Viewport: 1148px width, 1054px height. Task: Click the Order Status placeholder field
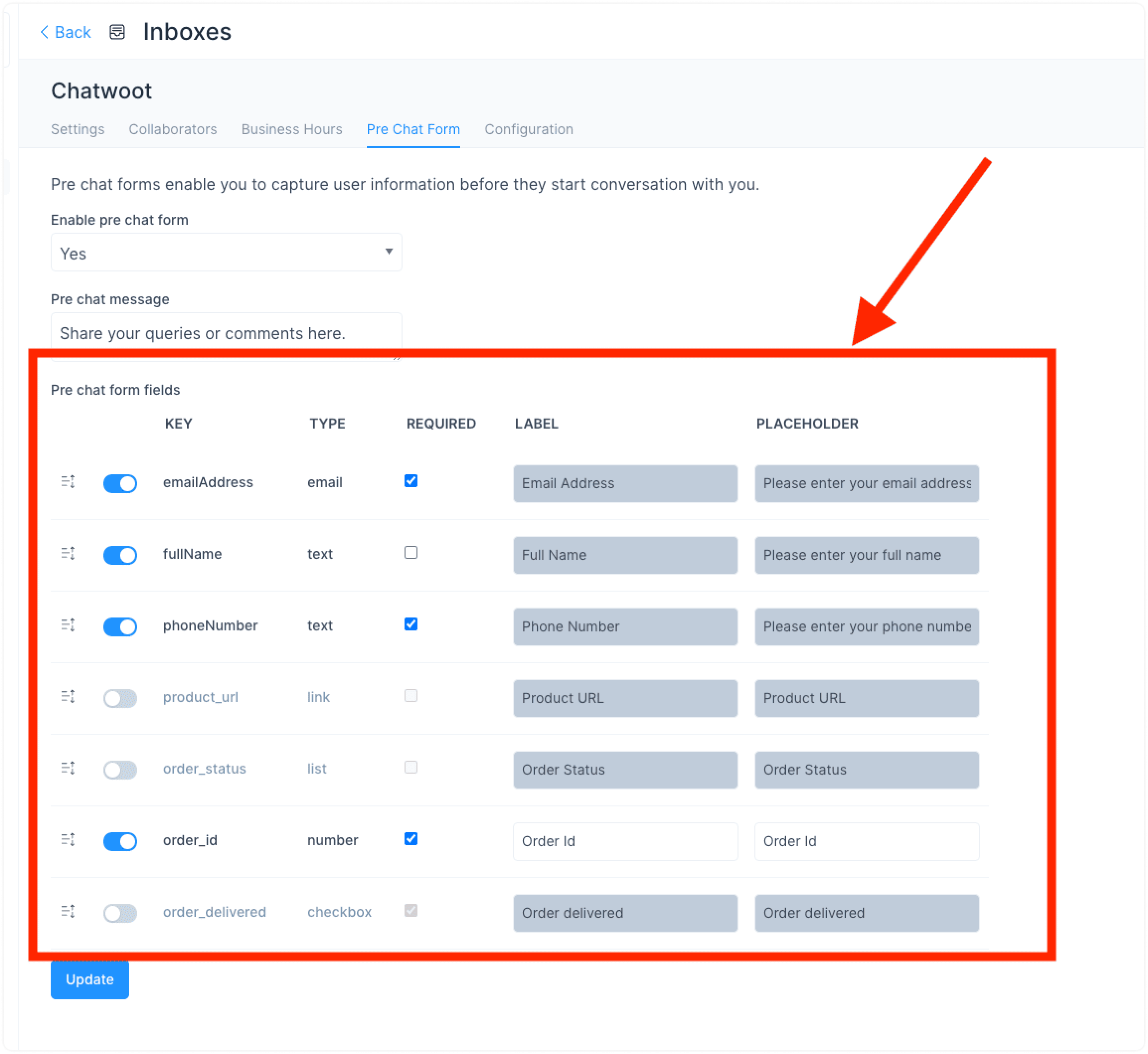click(867, 770)
